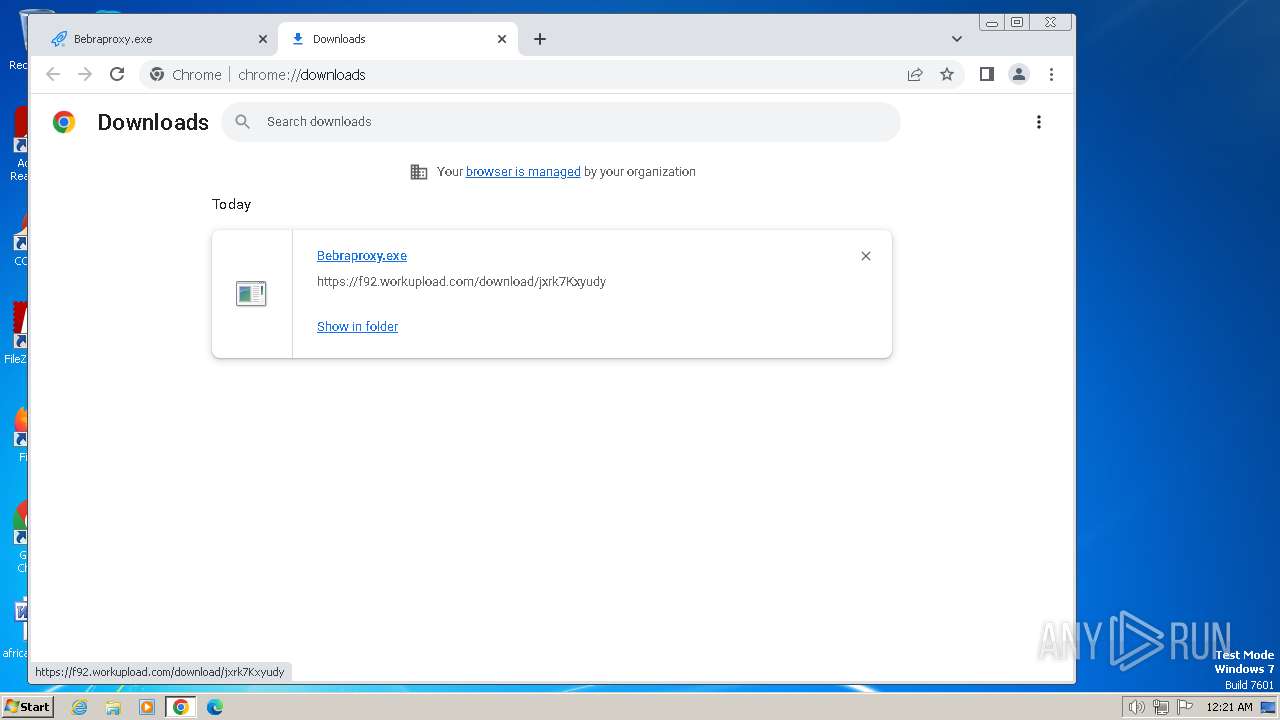Viewport: 1280px width, 720px height.
Task: Toggle the side panel button
Action: coord(987,74)
